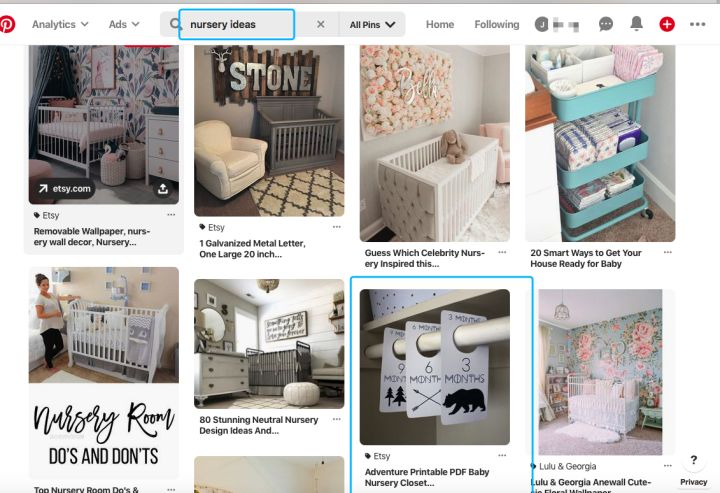Go to the Home tab

point(440,24)
